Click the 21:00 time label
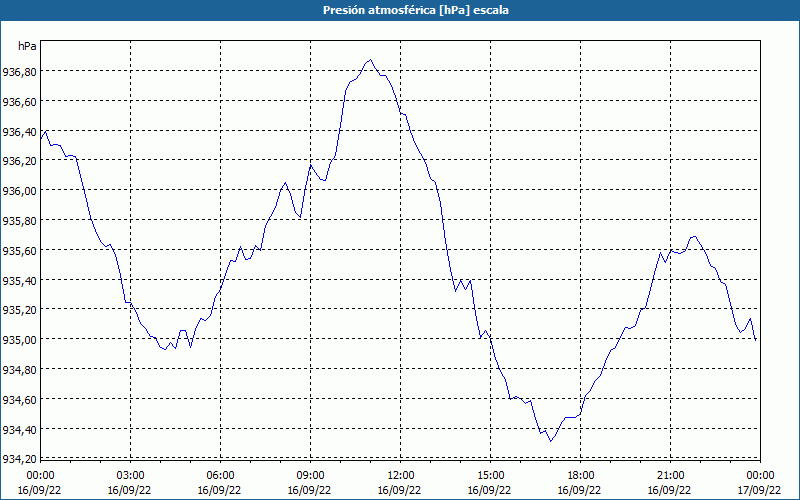800x500 pixels. click(x=670, y=476)
